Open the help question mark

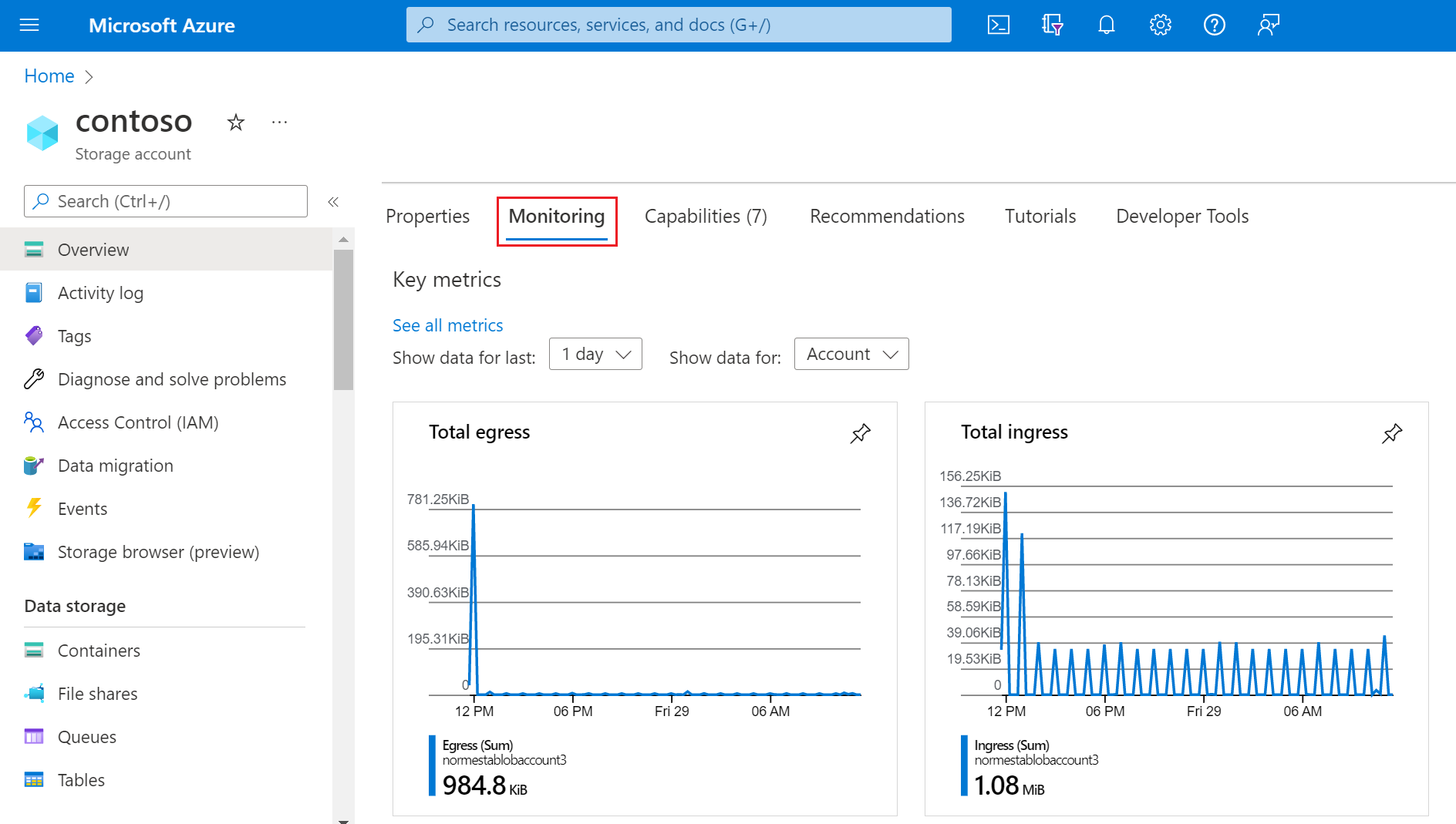pos(1214,25)
